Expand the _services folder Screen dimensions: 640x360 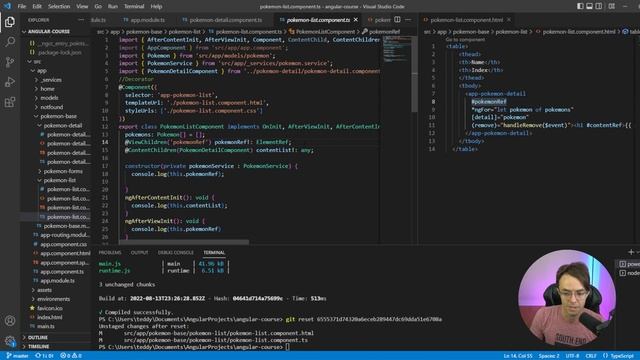pos(51,80)
